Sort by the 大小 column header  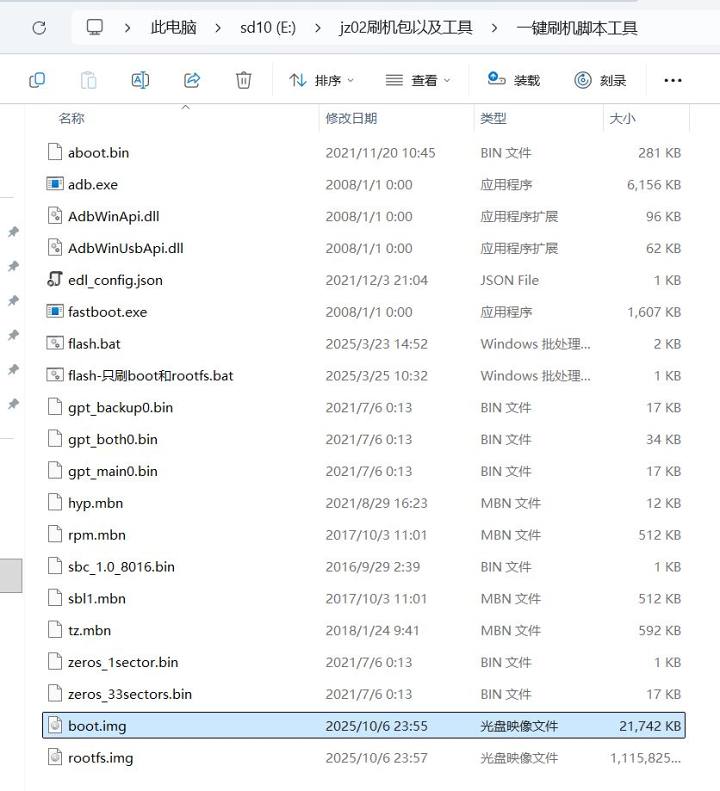(622, 119)
